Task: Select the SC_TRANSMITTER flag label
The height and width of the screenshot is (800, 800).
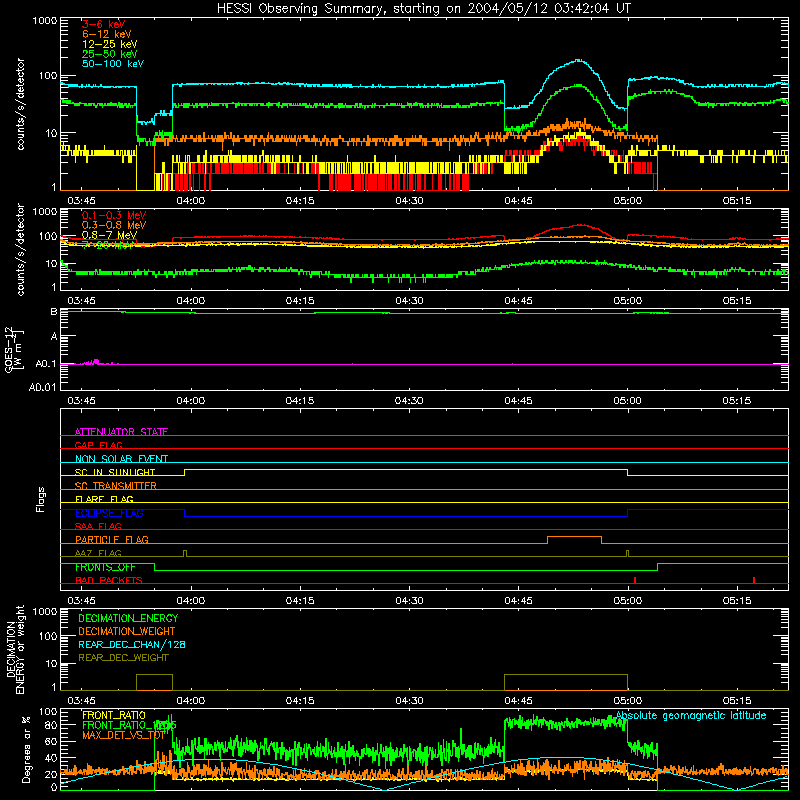Action: tap(116, 486)
